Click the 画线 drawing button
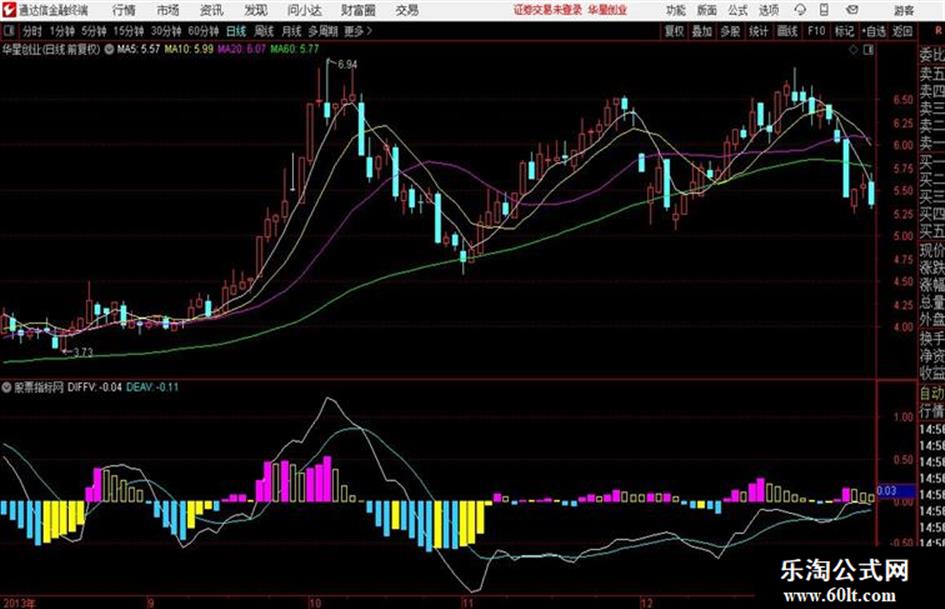This screenshot has height=609, width=945. point(787,31)
